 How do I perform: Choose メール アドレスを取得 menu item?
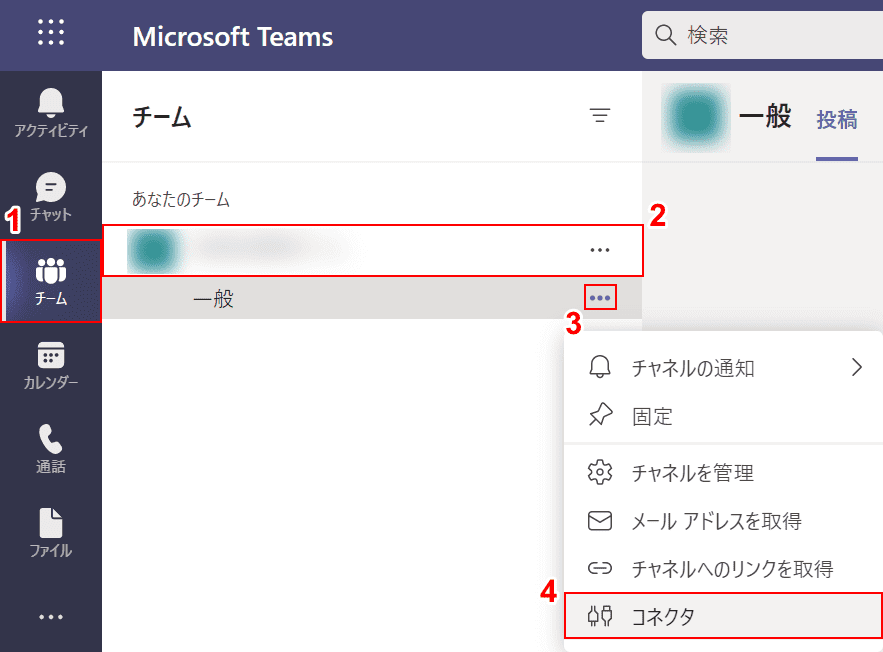[x=724, y=521]
